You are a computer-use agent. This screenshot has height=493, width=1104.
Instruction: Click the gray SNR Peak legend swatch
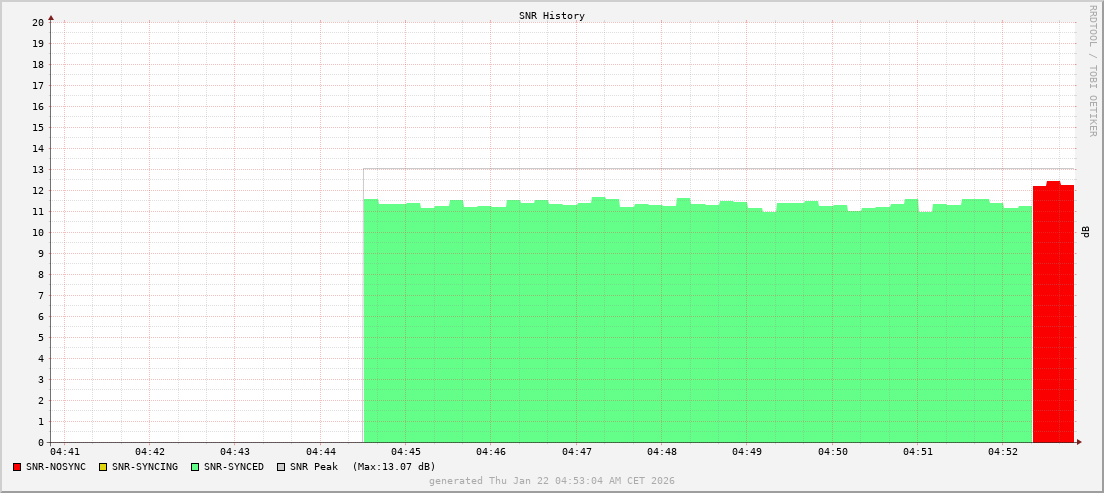pos(281,467)
